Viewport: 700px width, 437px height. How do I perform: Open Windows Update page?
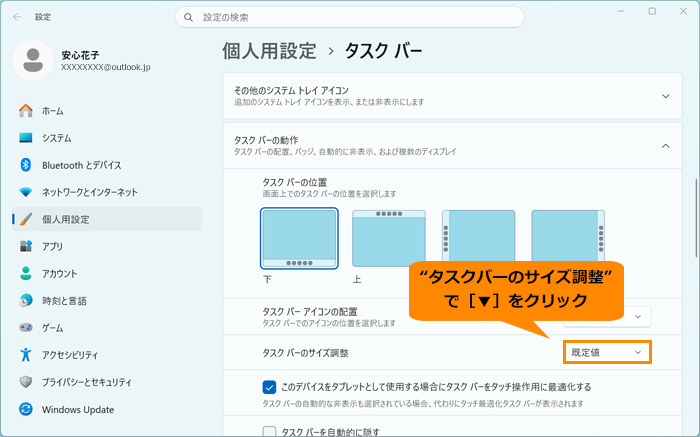(x=107, y=409)
